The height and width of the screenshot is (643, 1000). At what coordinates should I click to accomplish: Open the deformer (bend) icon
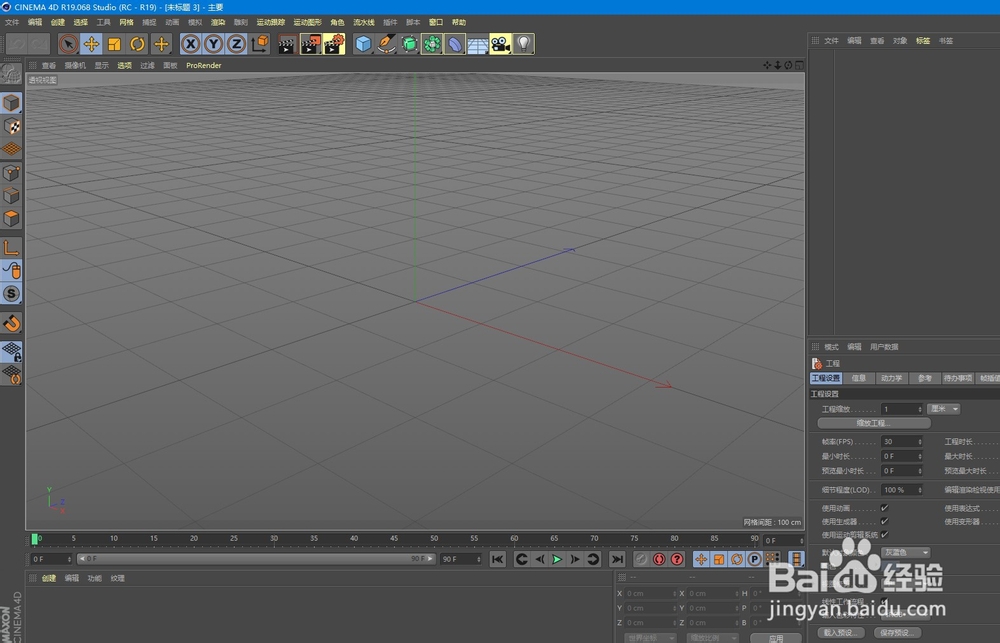coord(455,44)
